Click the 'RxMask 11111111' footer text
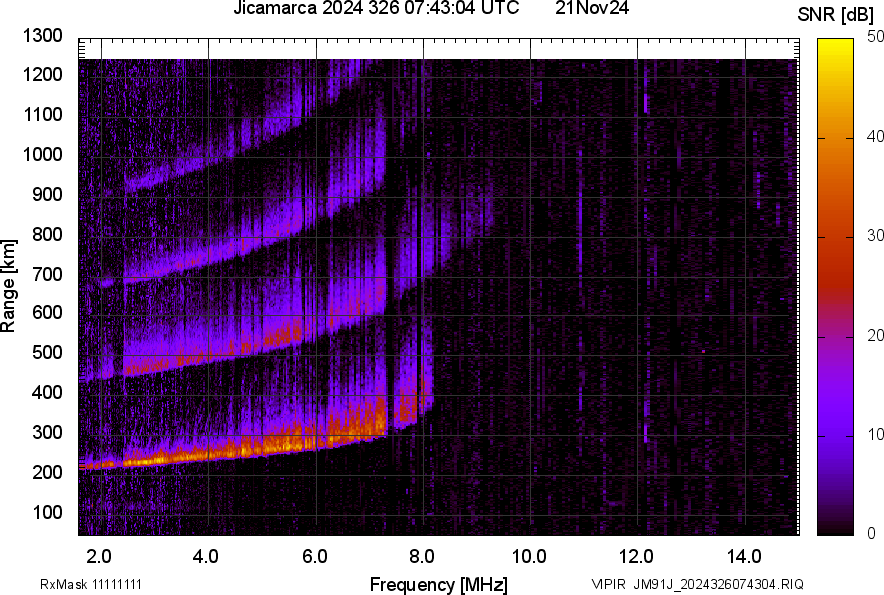The height and width of the screenshot is (595, 884). [91, 584]
